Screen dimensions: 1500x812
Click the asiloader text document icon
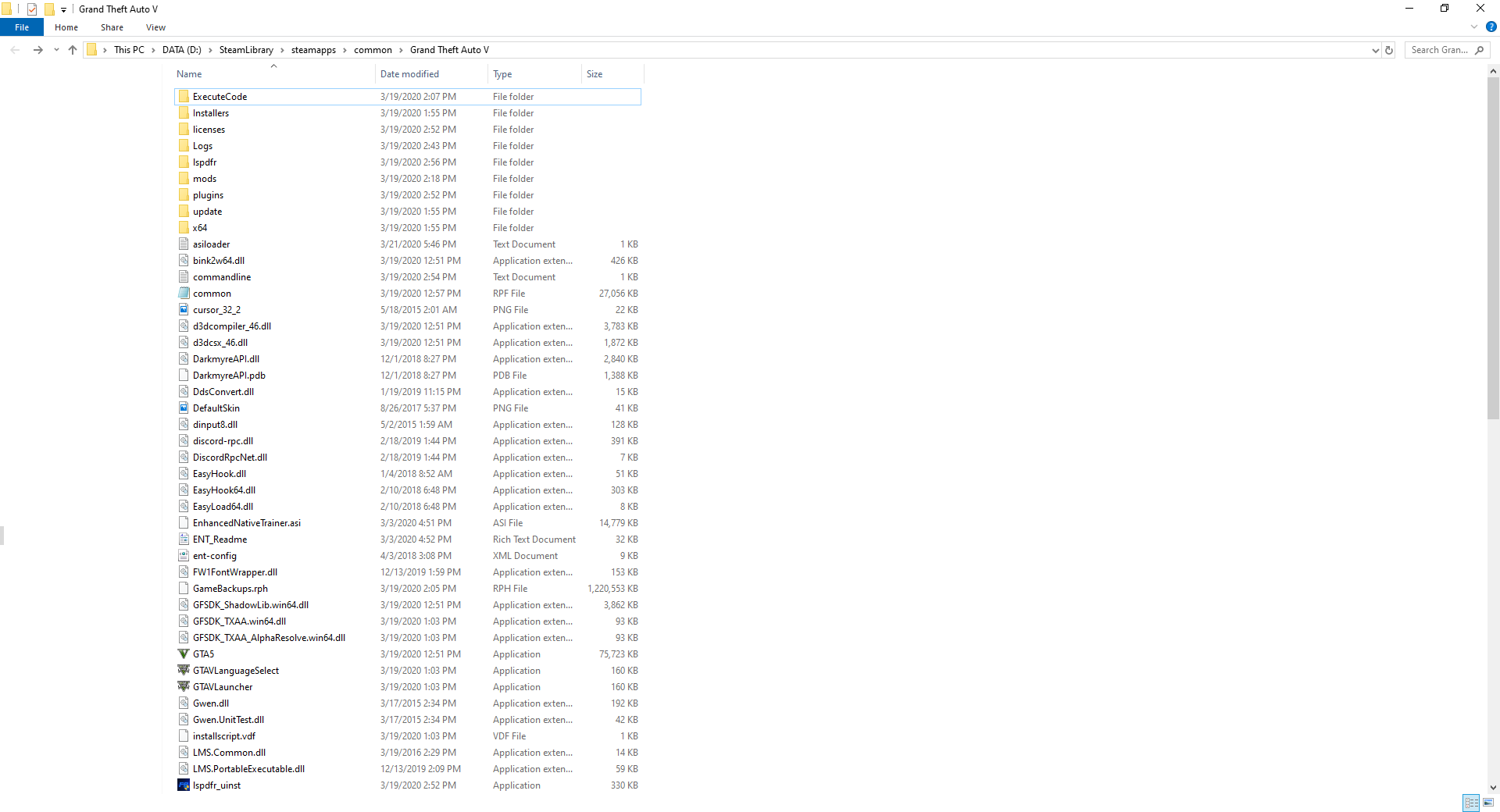[184, 244]
